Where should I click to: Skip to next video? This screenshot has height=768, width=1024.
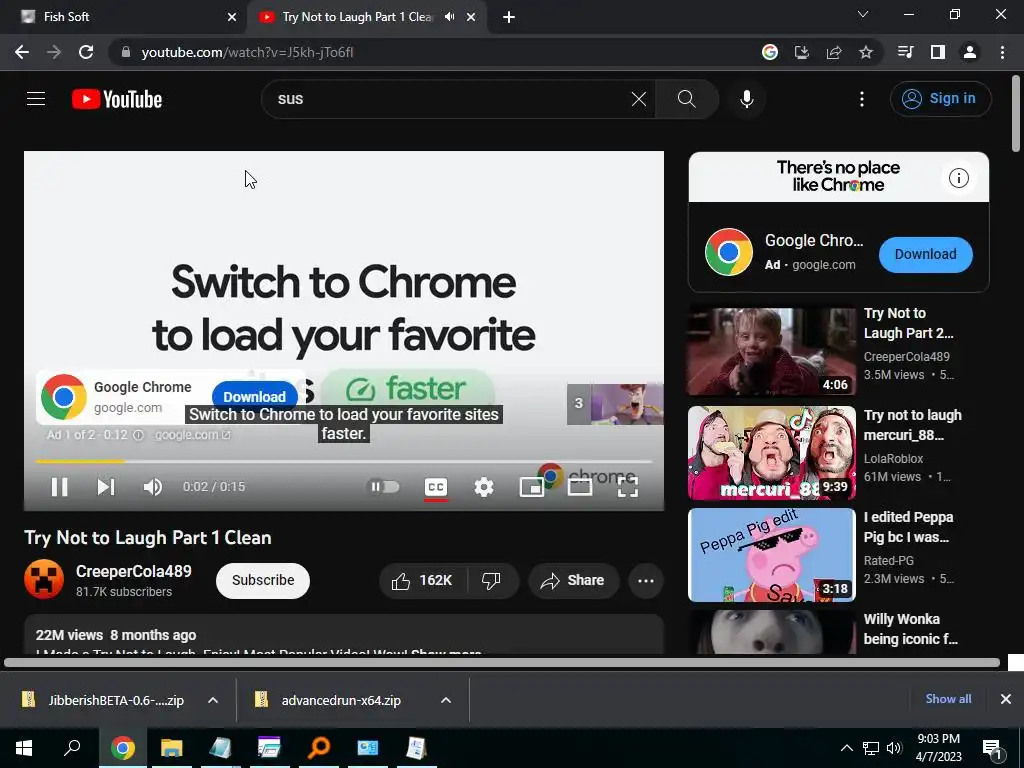[106, 487]
